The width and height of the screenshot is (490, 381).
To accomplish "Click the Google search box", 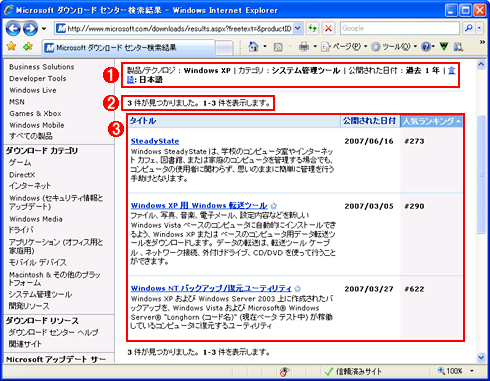I will [x=400, y=28].
